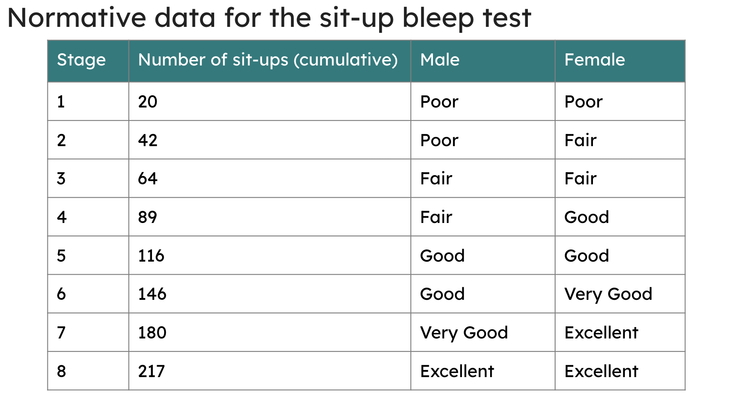The image size is (750, 409).
Task: Click the 'Female' column header
Action: 594,60
